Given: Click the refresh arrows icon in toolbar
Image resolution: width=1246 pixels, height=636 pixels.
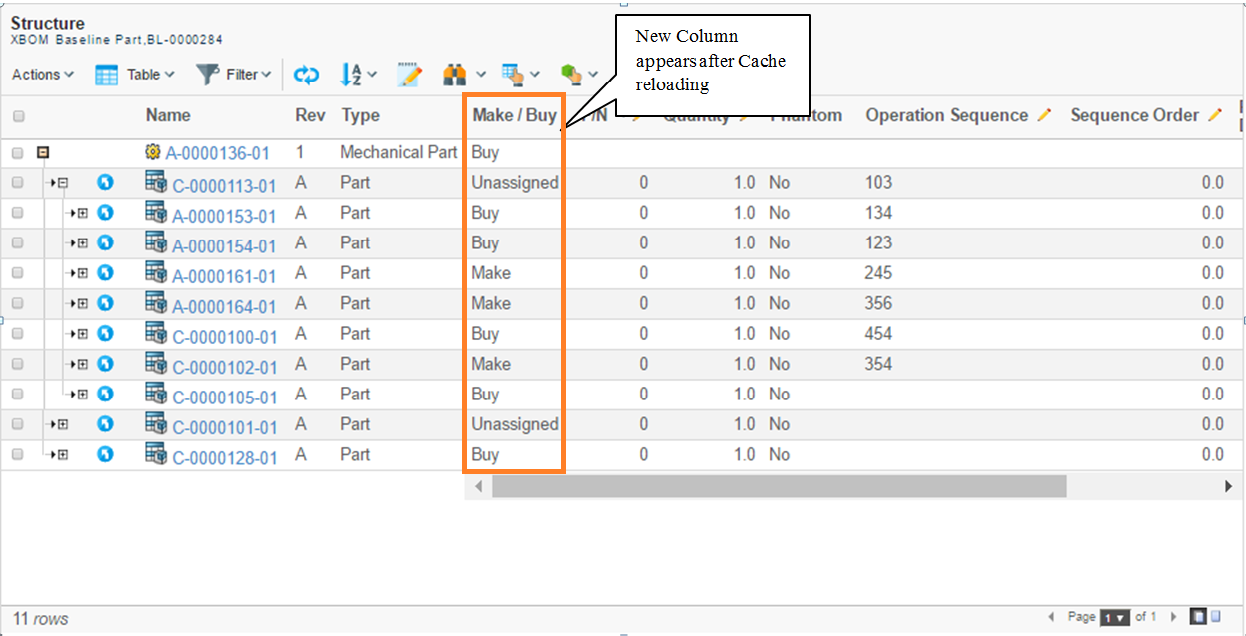Looking at the screenshot, I should 306,75.
